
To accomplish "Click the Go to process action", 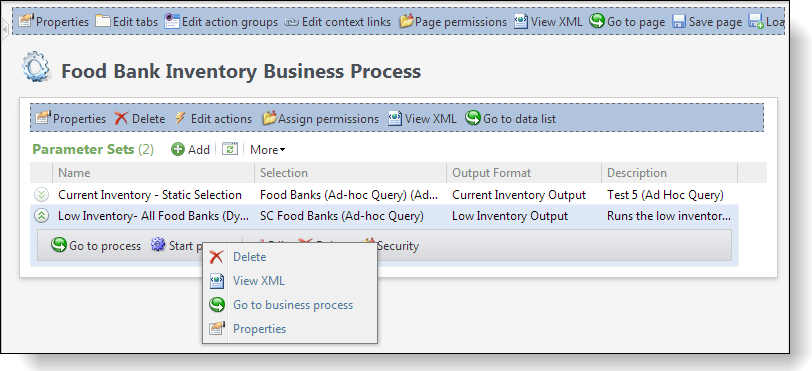I will pyautogui.click(x=96, y=246).
